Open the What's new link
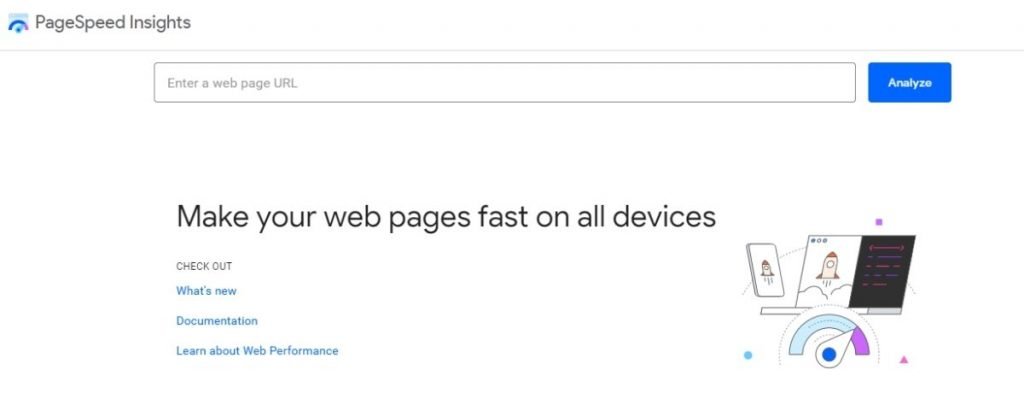 206,291
